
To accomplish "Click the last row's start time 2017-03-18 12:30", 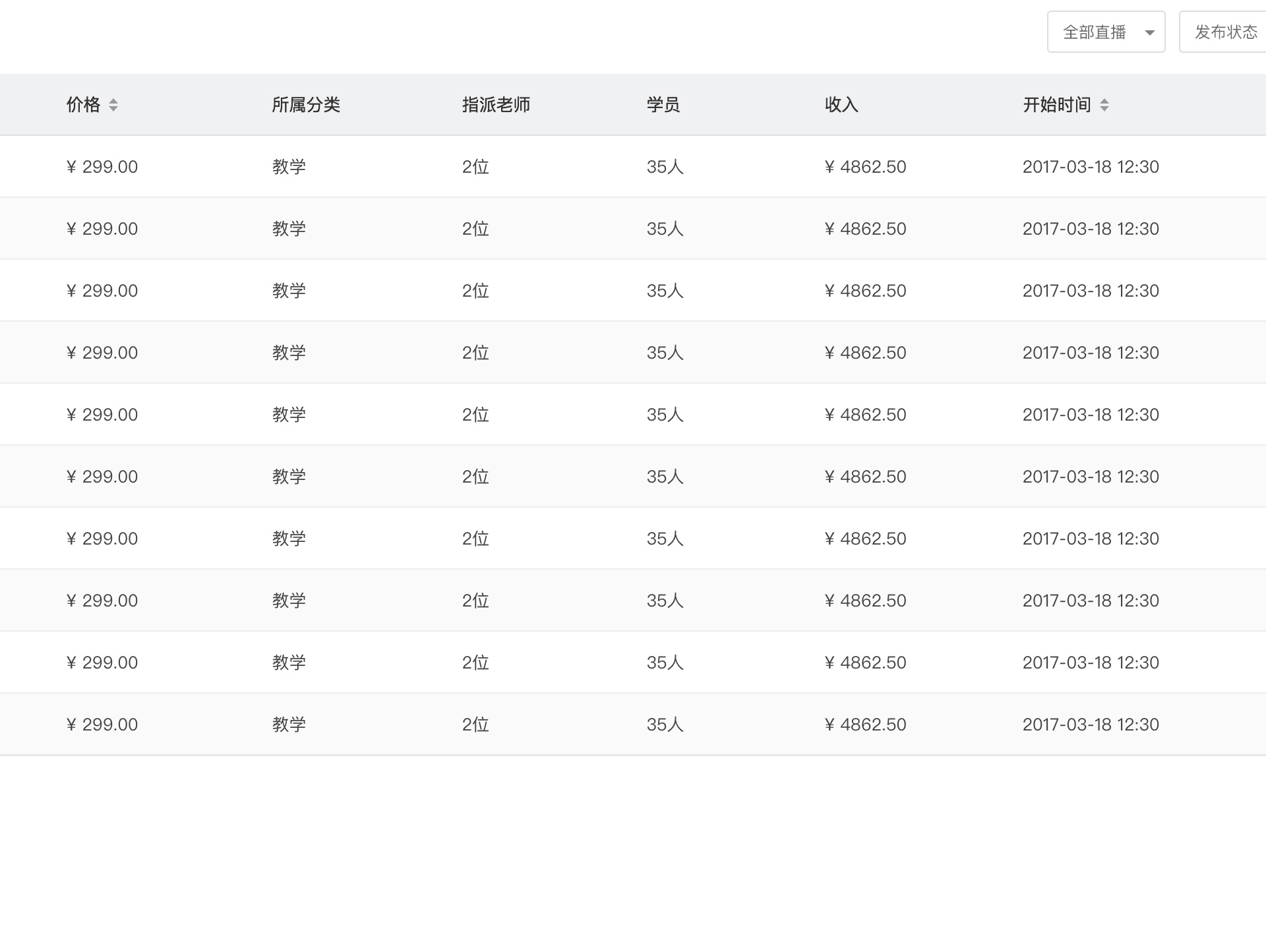I will click(x=1091, y=725).
